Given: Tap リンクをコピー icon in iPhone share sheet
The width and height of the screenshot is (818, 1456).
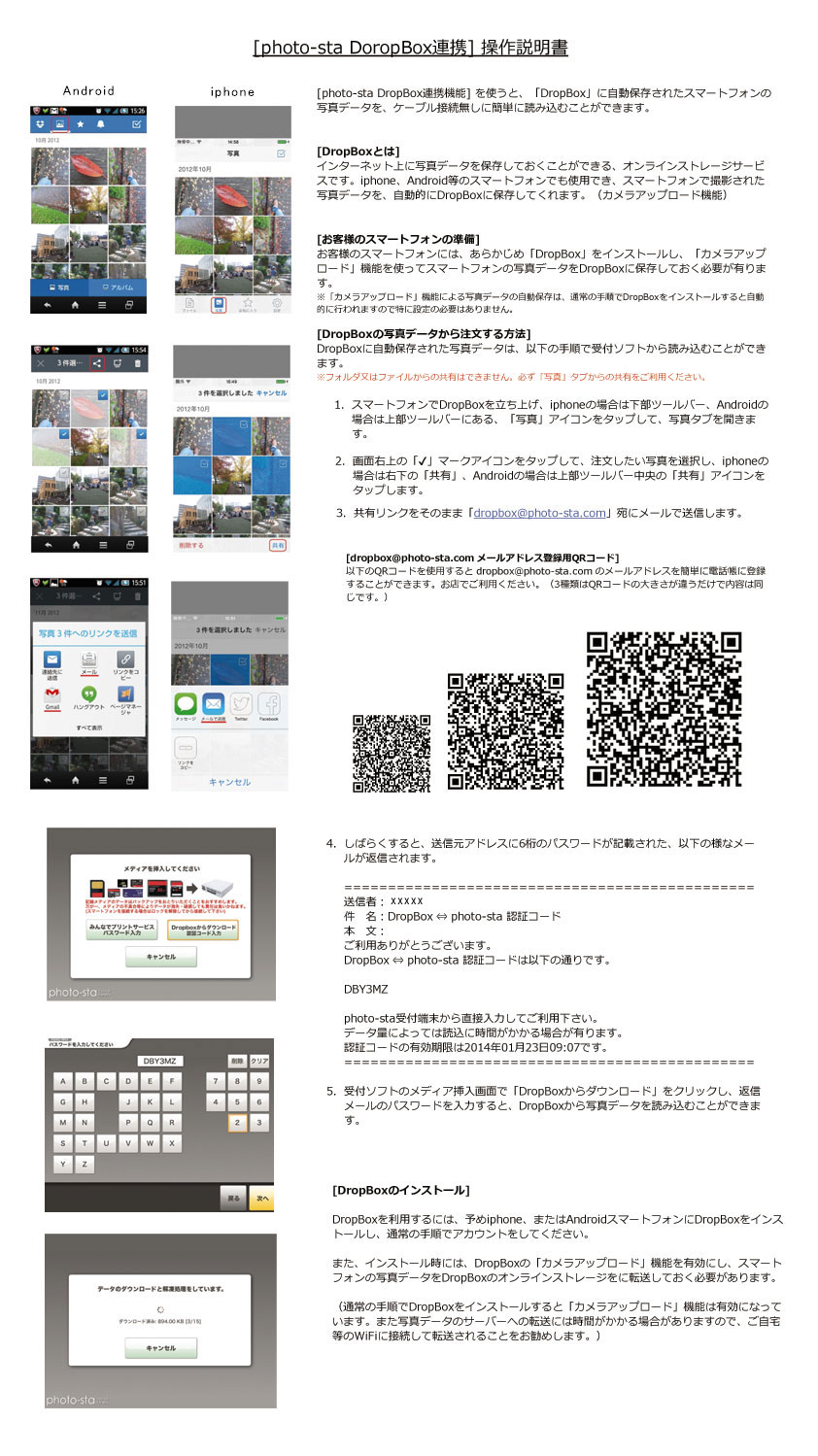Looking at the screenshot, I should pos(186,753).
